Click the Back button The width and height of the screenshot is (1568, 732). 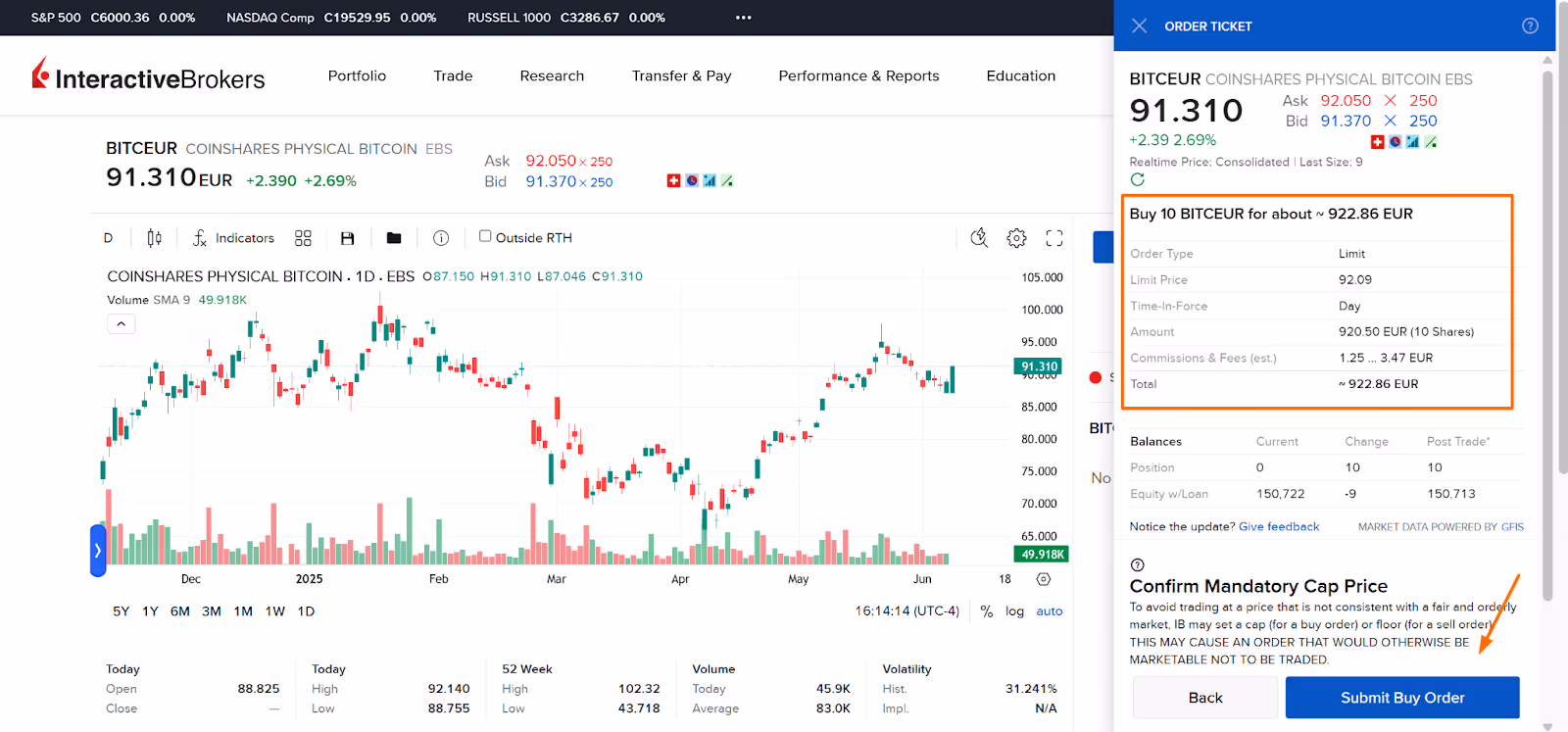(1205, 698)
